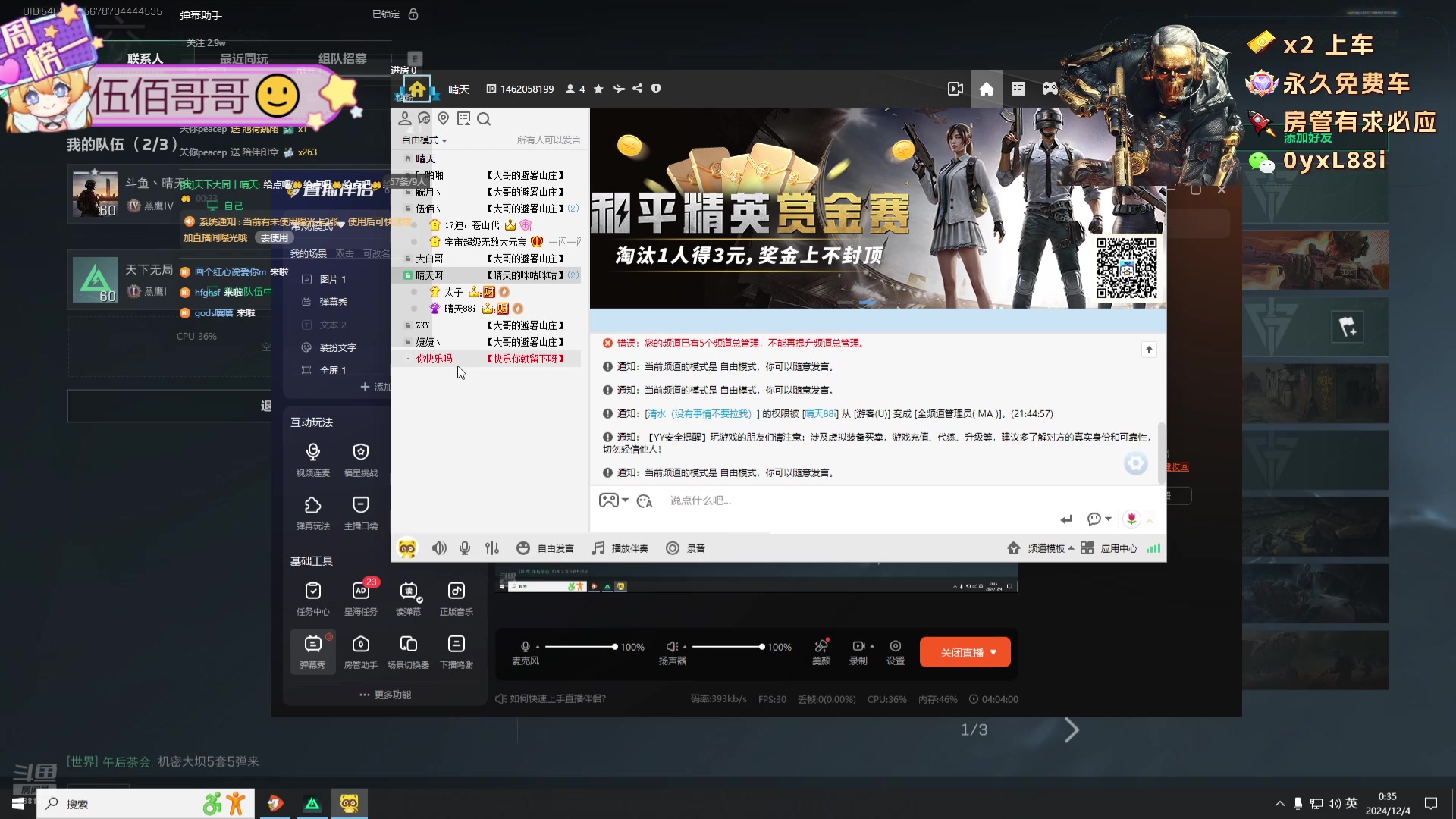Click the YY raccoon avatar icon

[407, 548]
